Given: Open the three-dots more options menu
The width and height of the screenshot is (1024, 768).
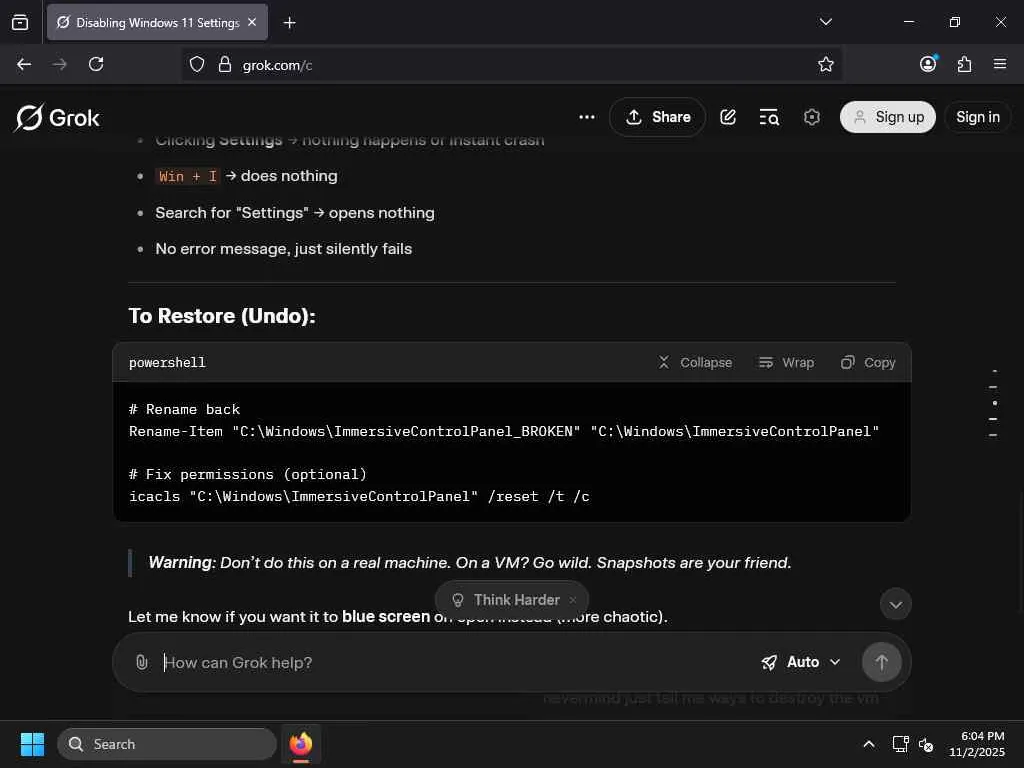Looking at the screenshot, I should tap(587, 117).
